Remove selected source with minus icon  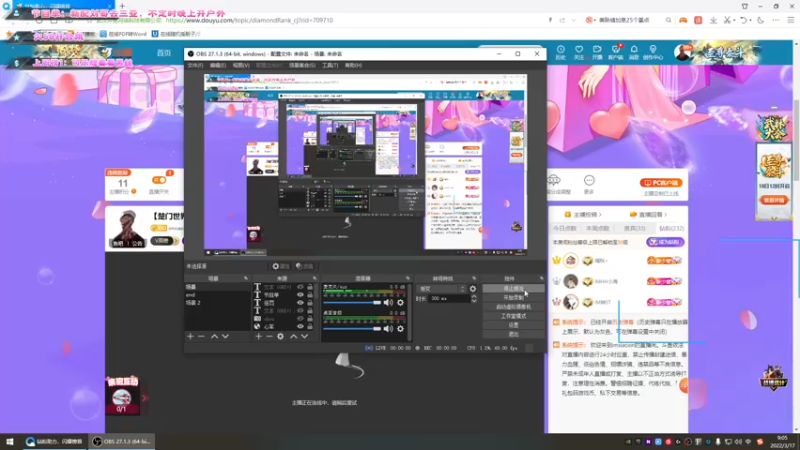click(x=269, y=337)
